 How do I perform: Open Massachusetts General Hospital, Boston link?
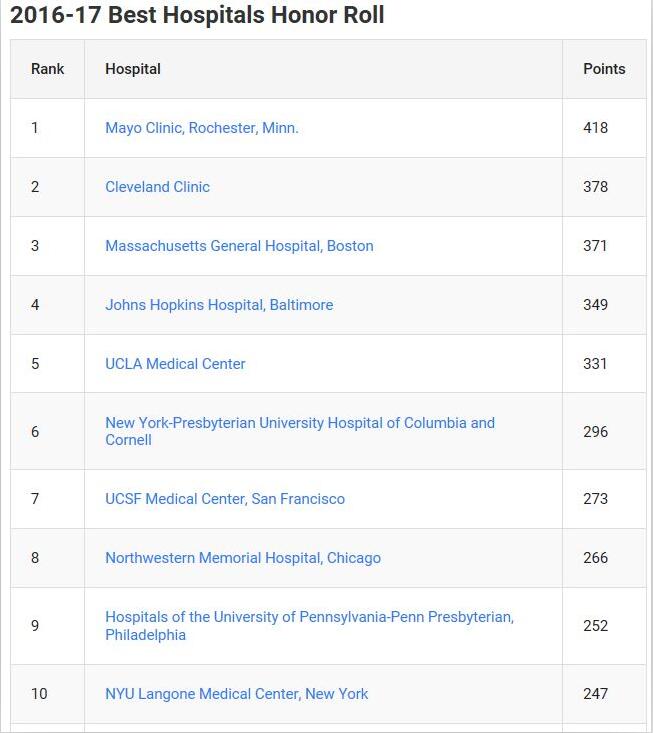pos(239,246)
